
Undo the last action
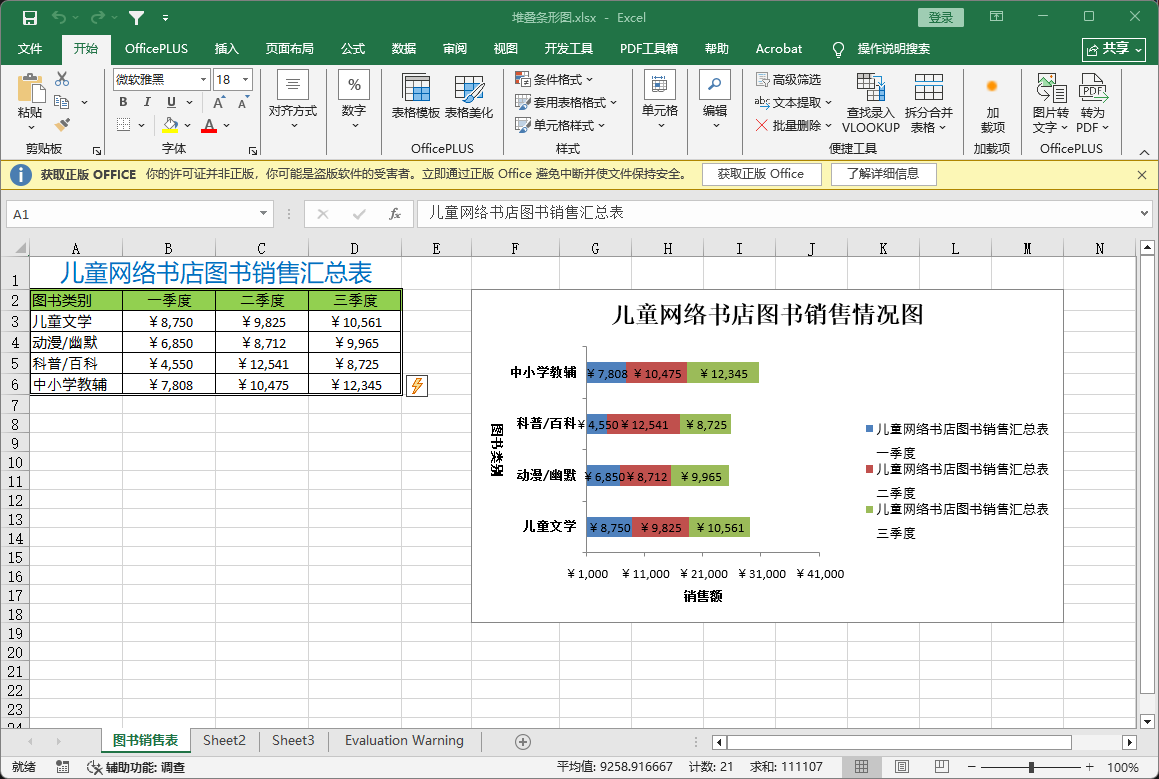[59, 17]
